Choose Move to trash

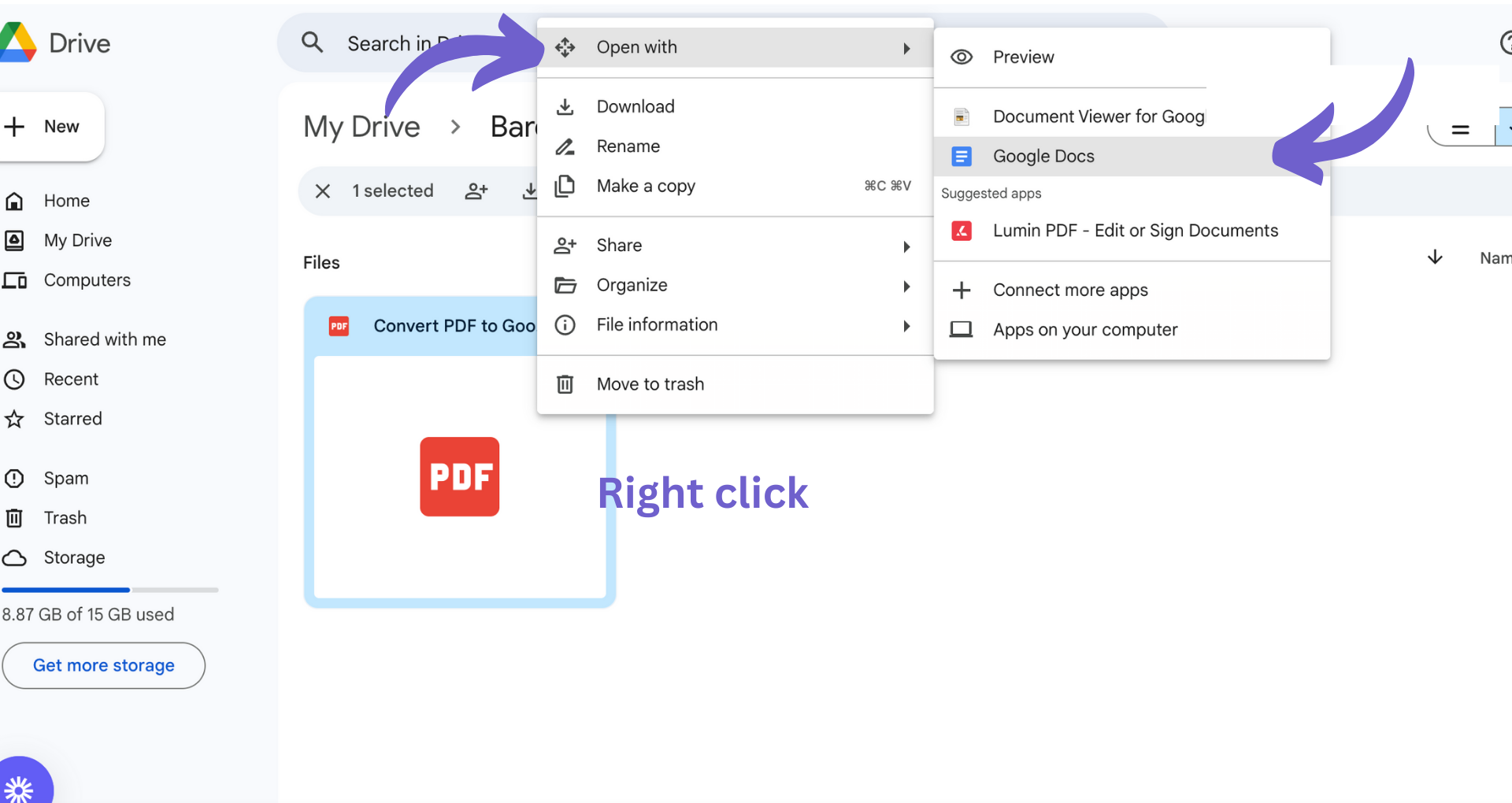(x=735, y=384)
